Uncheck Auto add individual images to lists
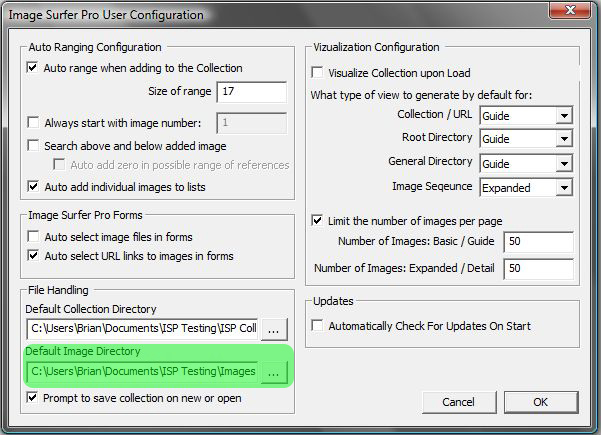The height and width of the screenshot is (435, 601). (33, 187)
